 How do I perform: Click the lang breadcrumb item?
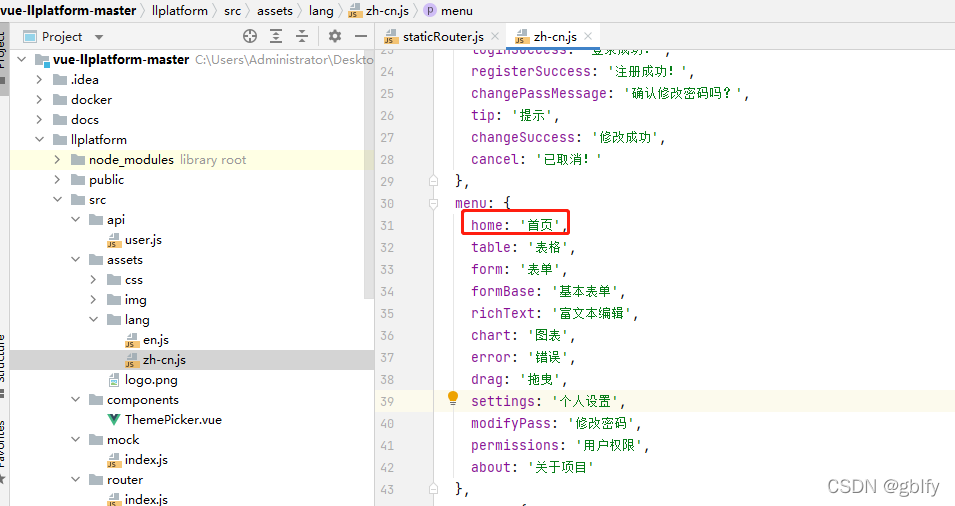[x=321, y=10]
